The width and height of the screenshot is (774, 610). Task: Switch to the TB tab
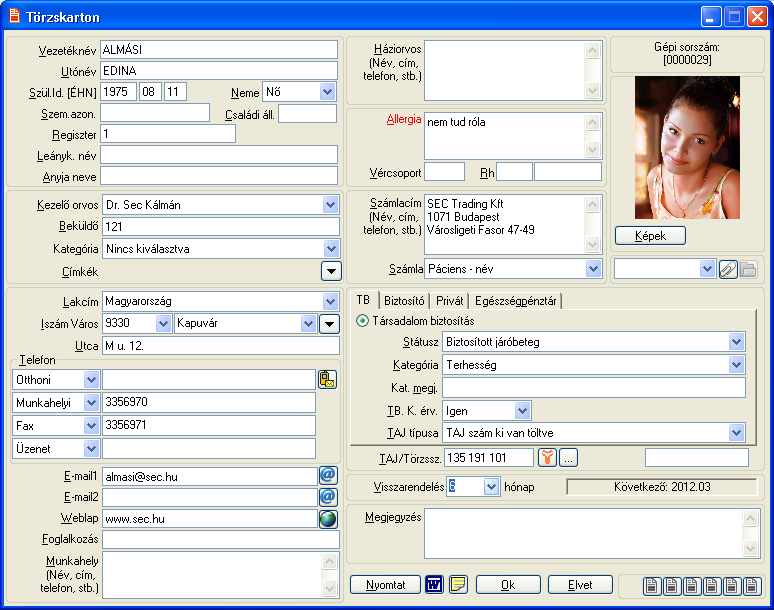point(363,300)
